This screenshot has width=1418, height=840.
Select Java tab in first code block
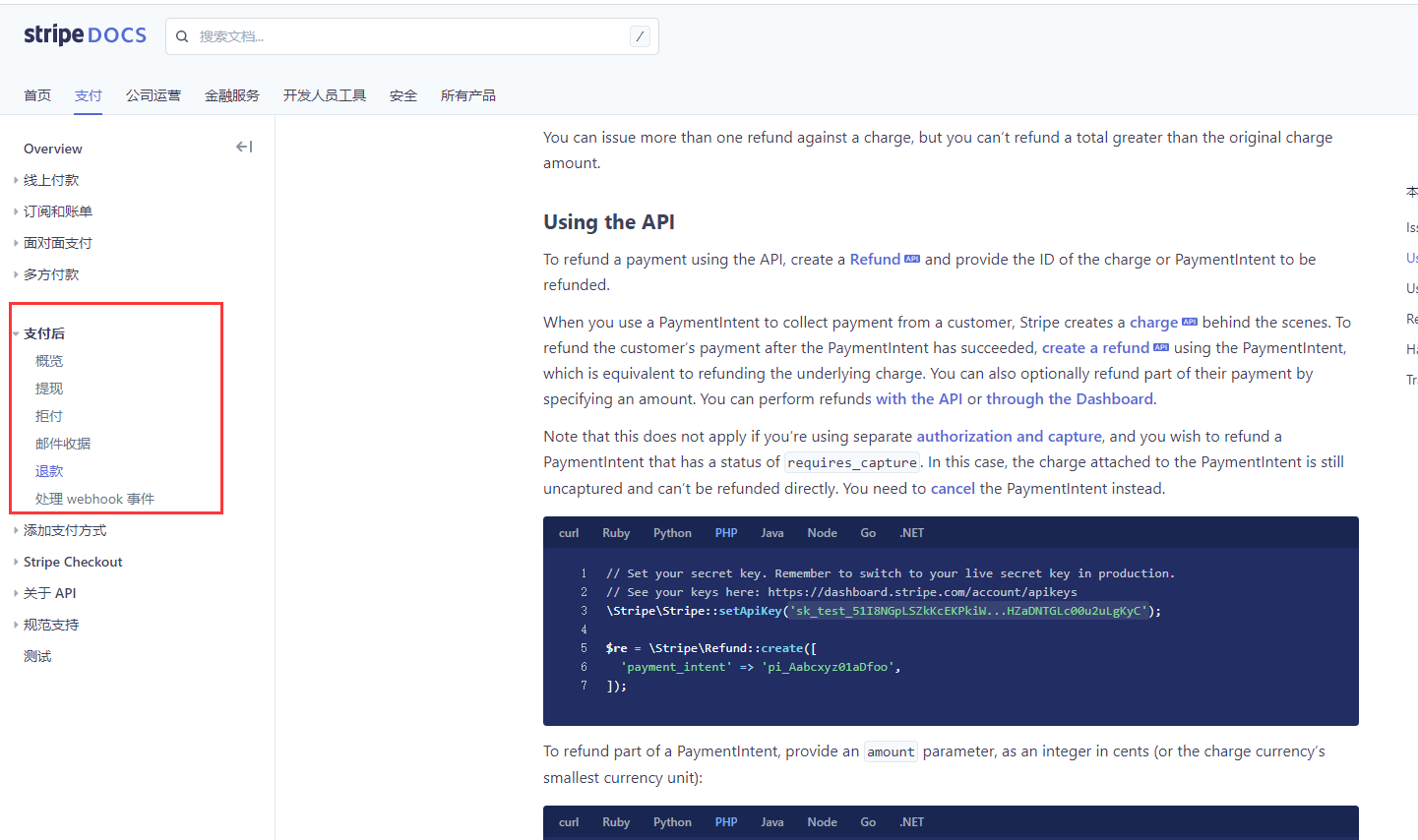pos(772,533)
